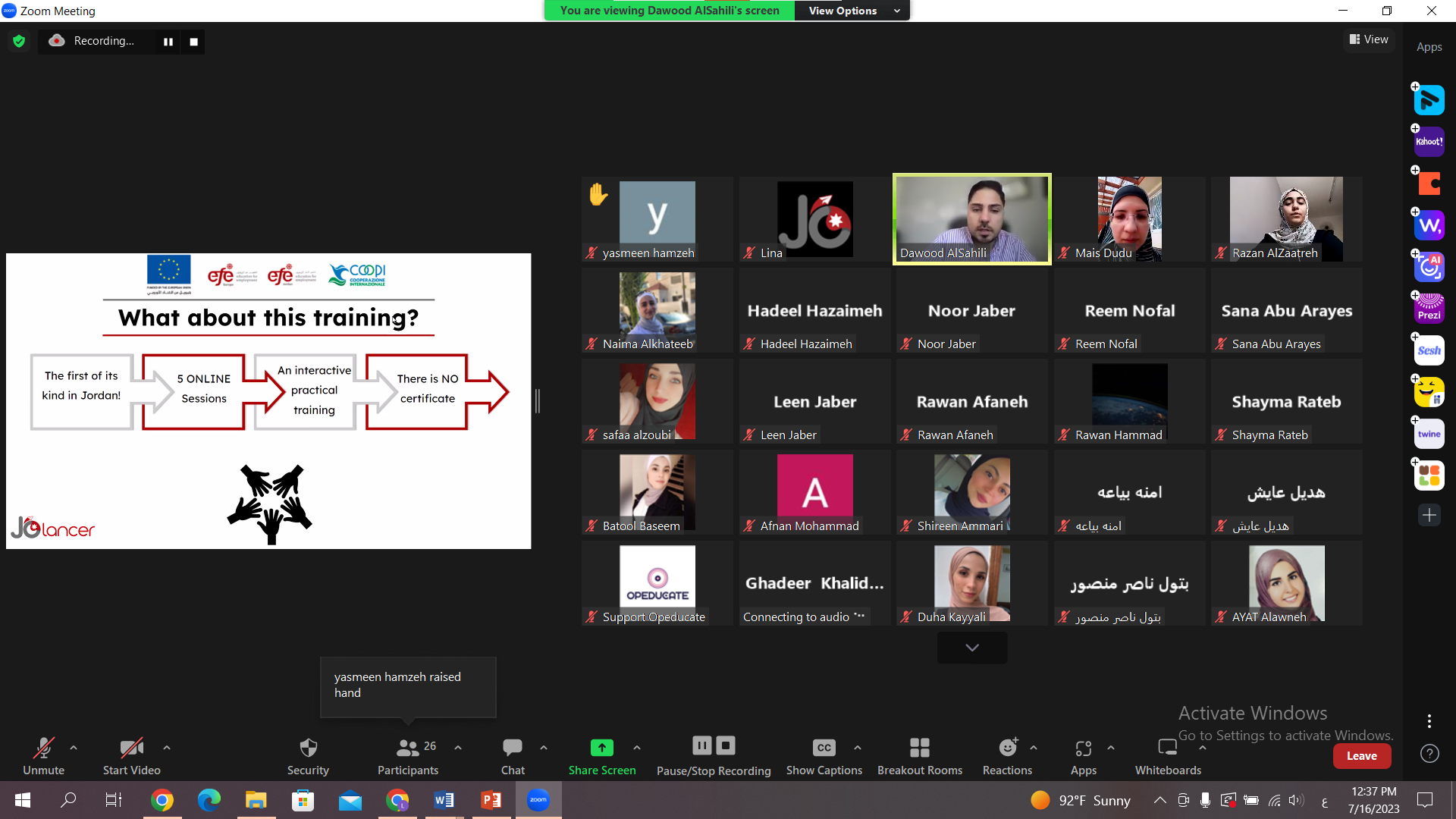Click the red Leave button
The height and width of the screenshot is (819, 1456).
1361,756
